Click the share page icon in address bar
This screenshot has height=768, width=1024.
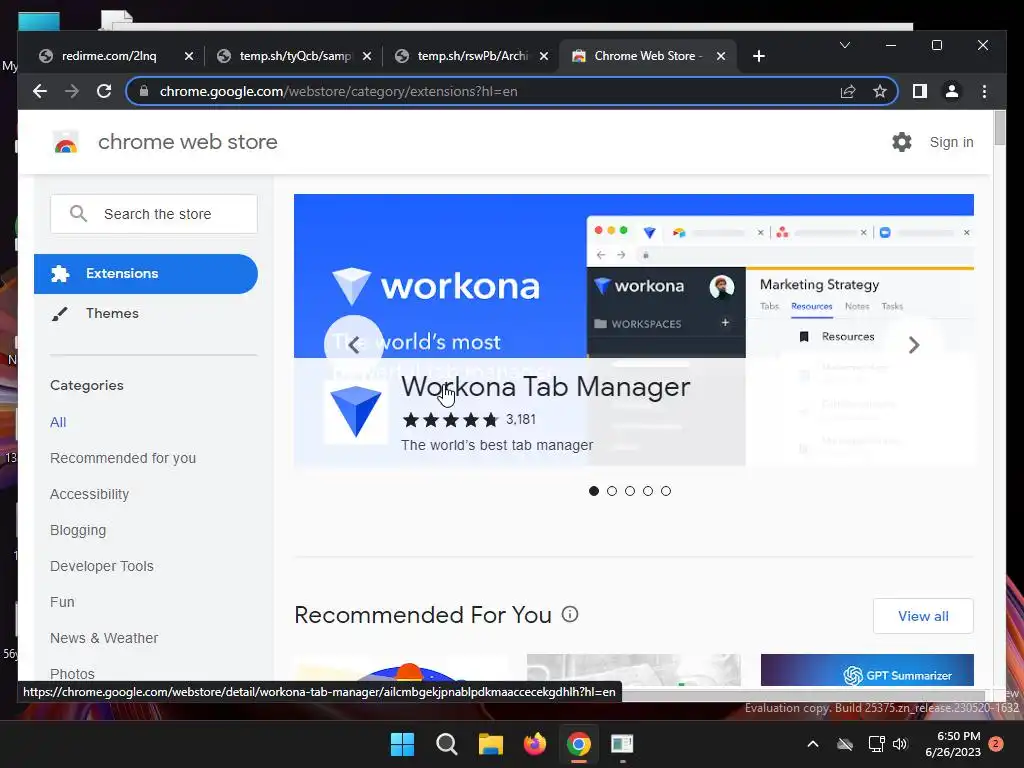pos(848,91)
